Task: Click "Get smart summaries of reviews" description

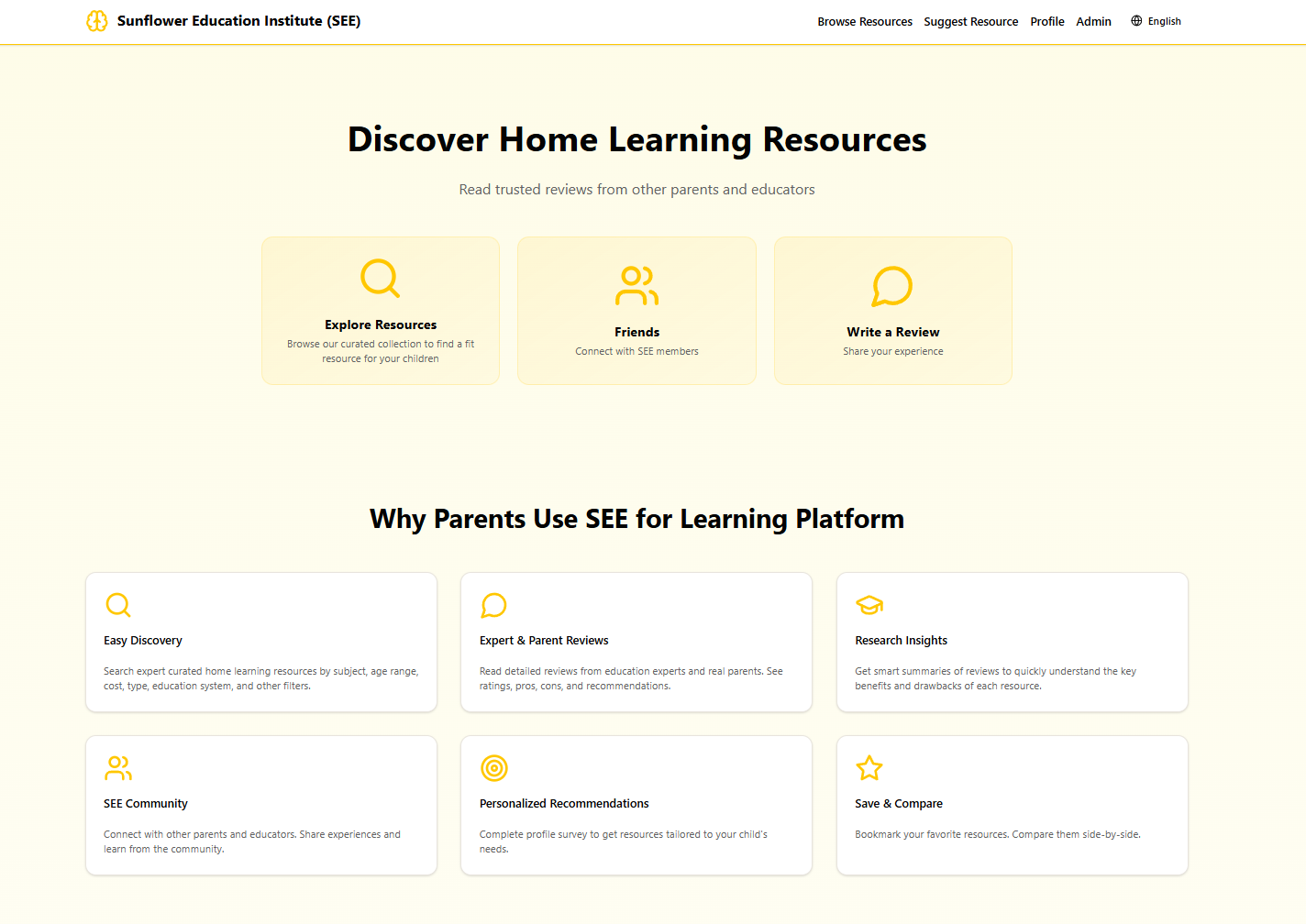Action: (x=995, y=678)
